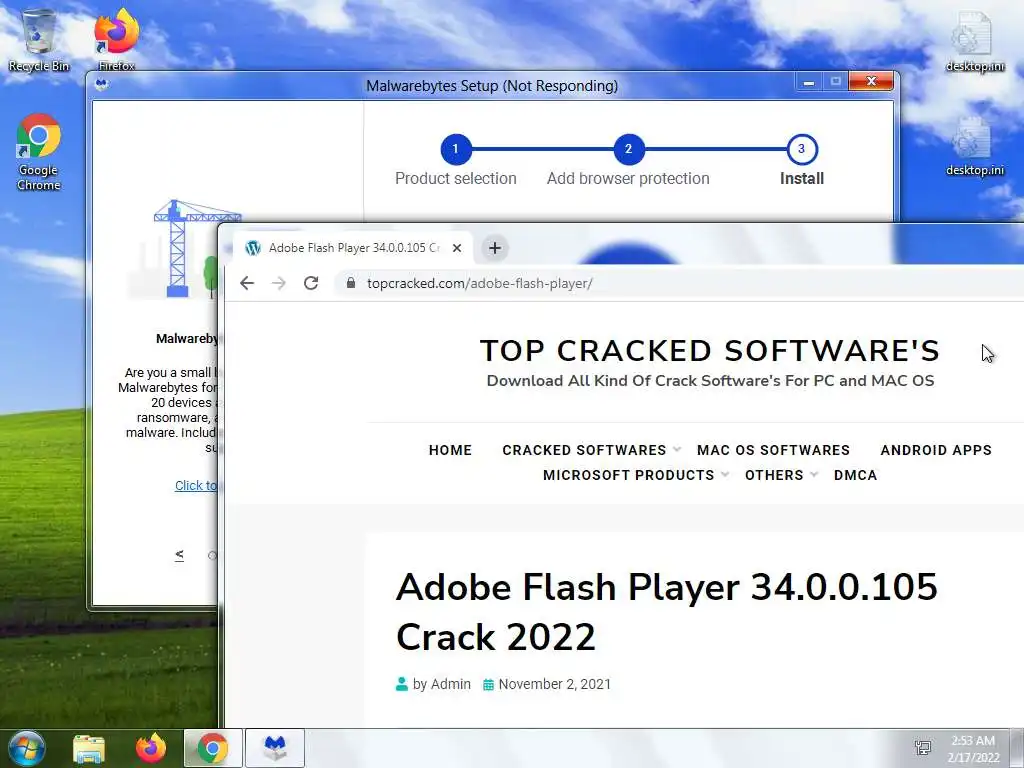
Task: Open Firefox desktop shortcut
Action: 117,40
